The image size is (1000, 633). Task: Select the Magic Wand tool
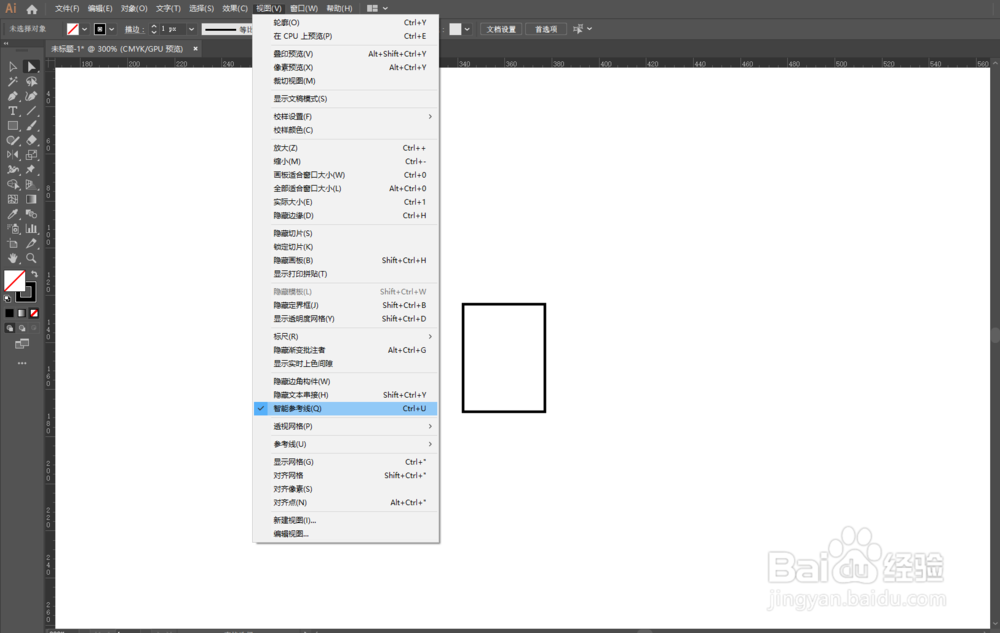pos(13,82)
